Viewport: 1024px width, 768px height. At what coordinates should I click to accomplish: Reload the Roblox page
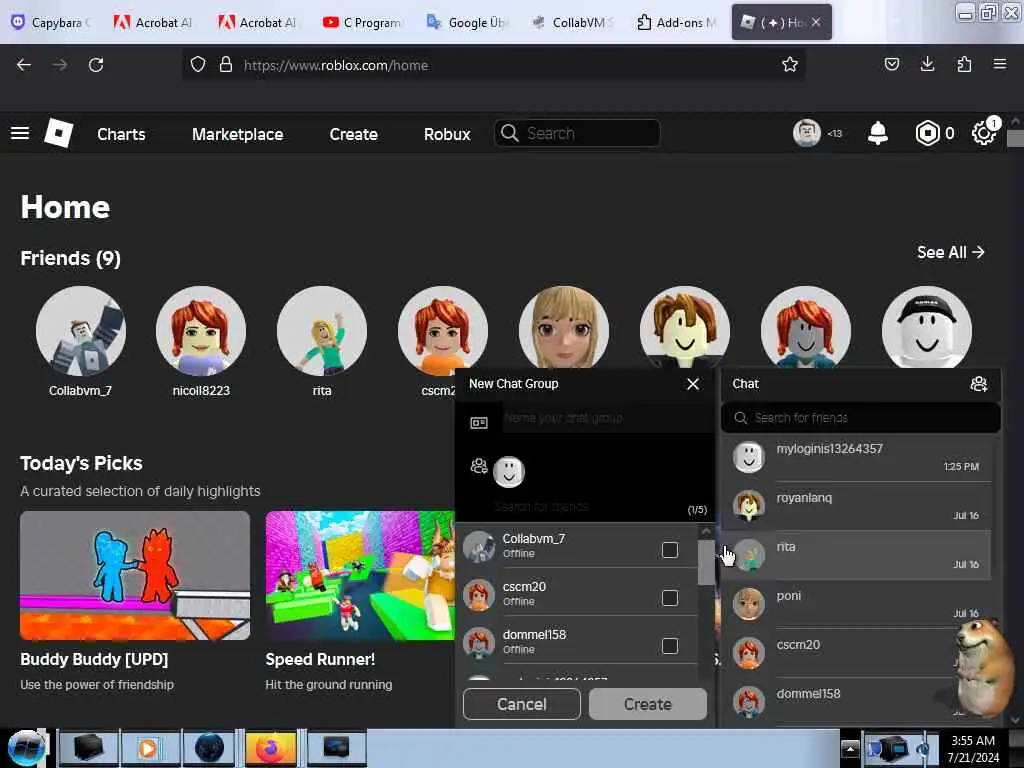pos(96,65)
